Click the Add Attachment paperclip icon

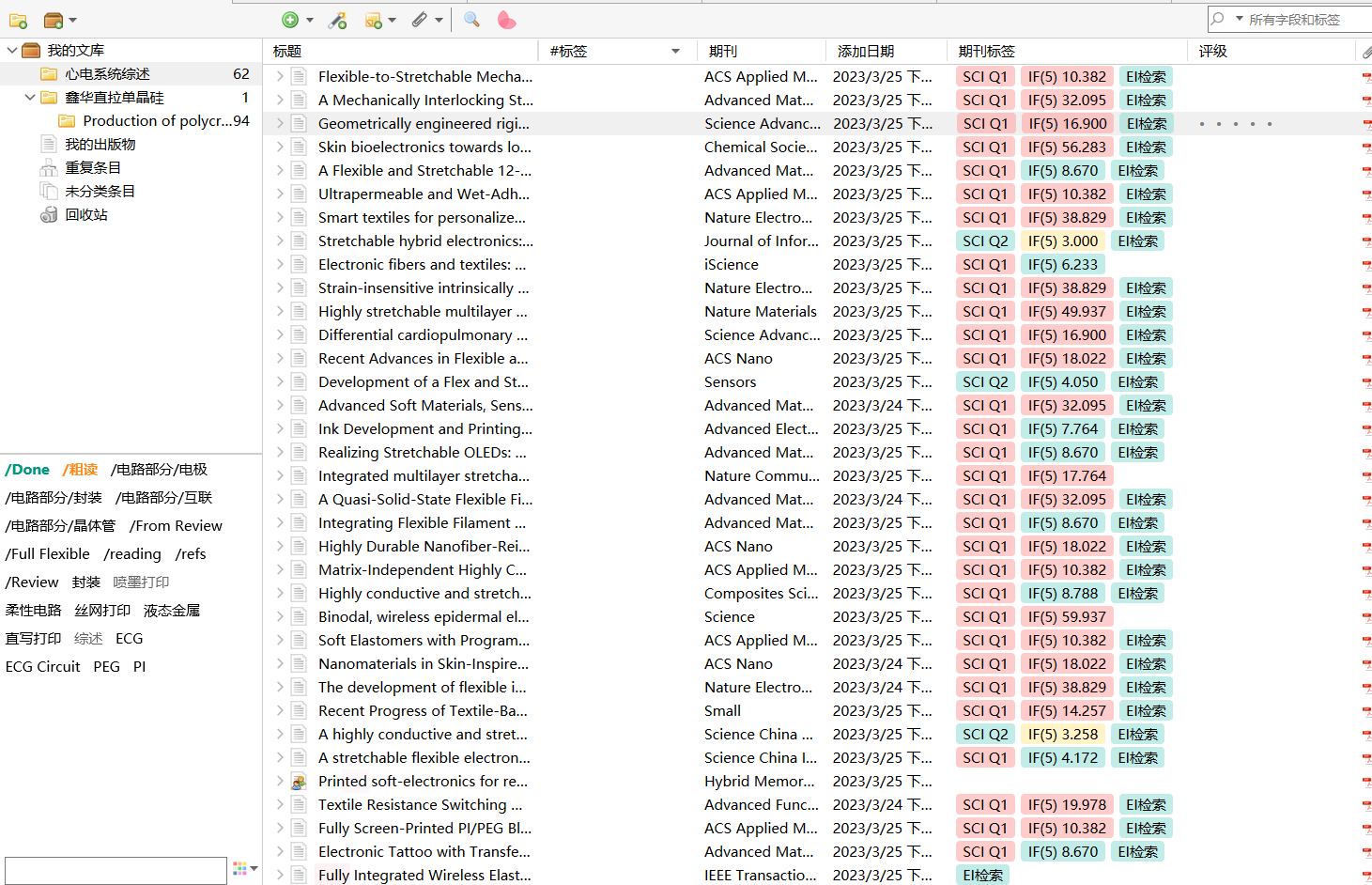point(420,20)
